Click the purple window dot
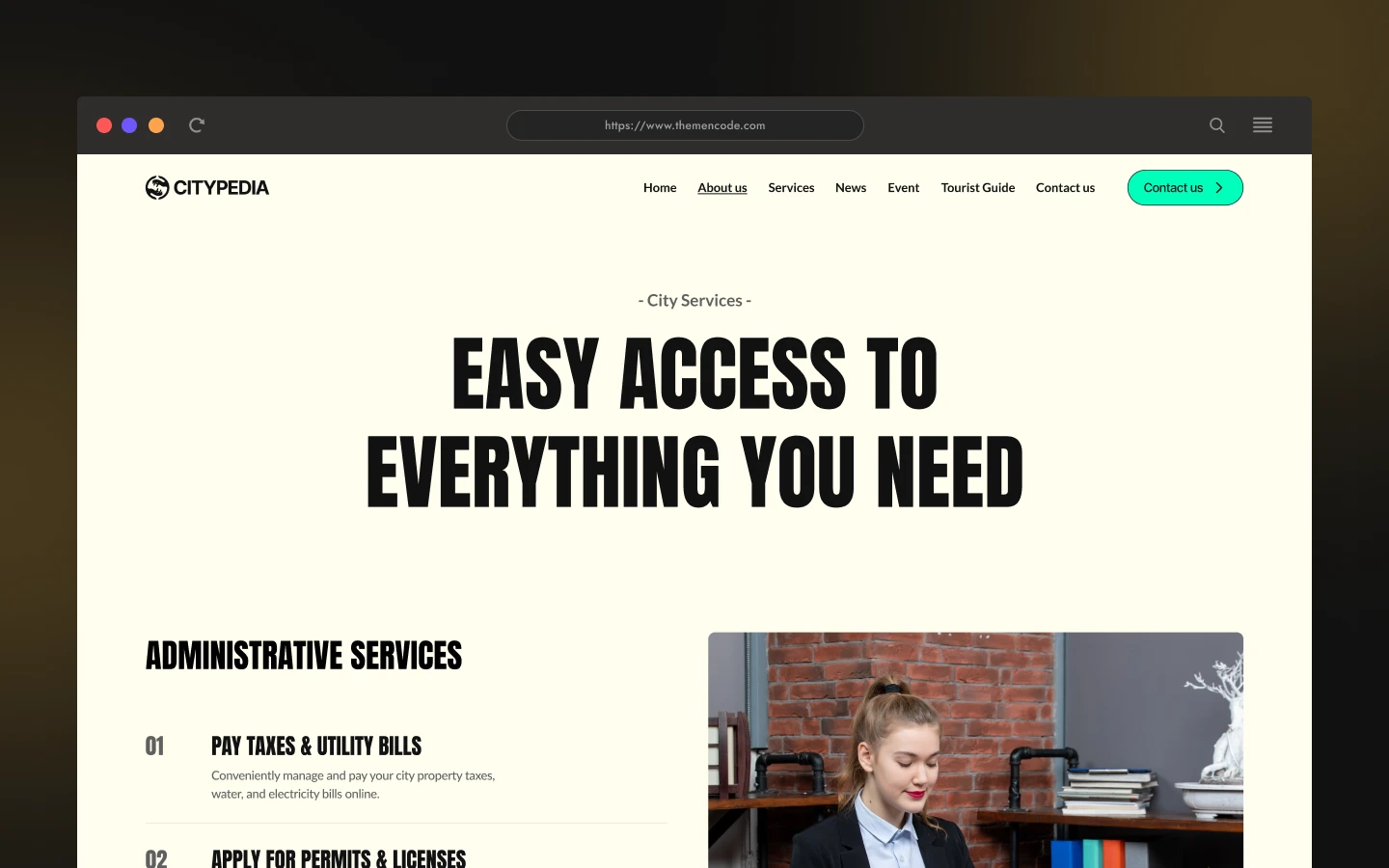Screen dimensions: 1389x868 (x=129, y=125)
